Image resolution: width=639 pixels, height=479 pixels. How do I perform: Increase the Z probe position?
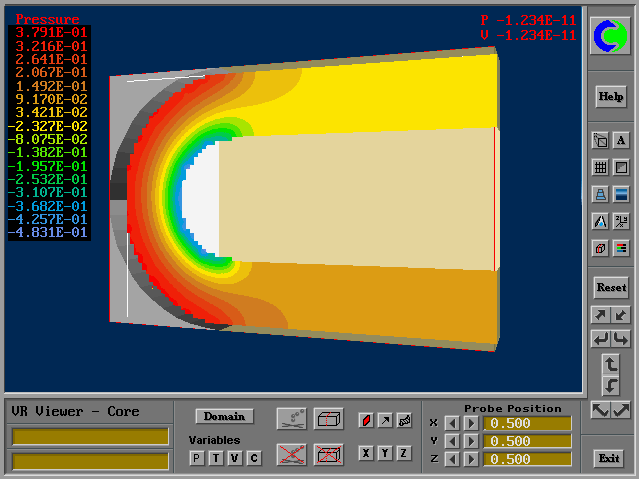[470, 459]
